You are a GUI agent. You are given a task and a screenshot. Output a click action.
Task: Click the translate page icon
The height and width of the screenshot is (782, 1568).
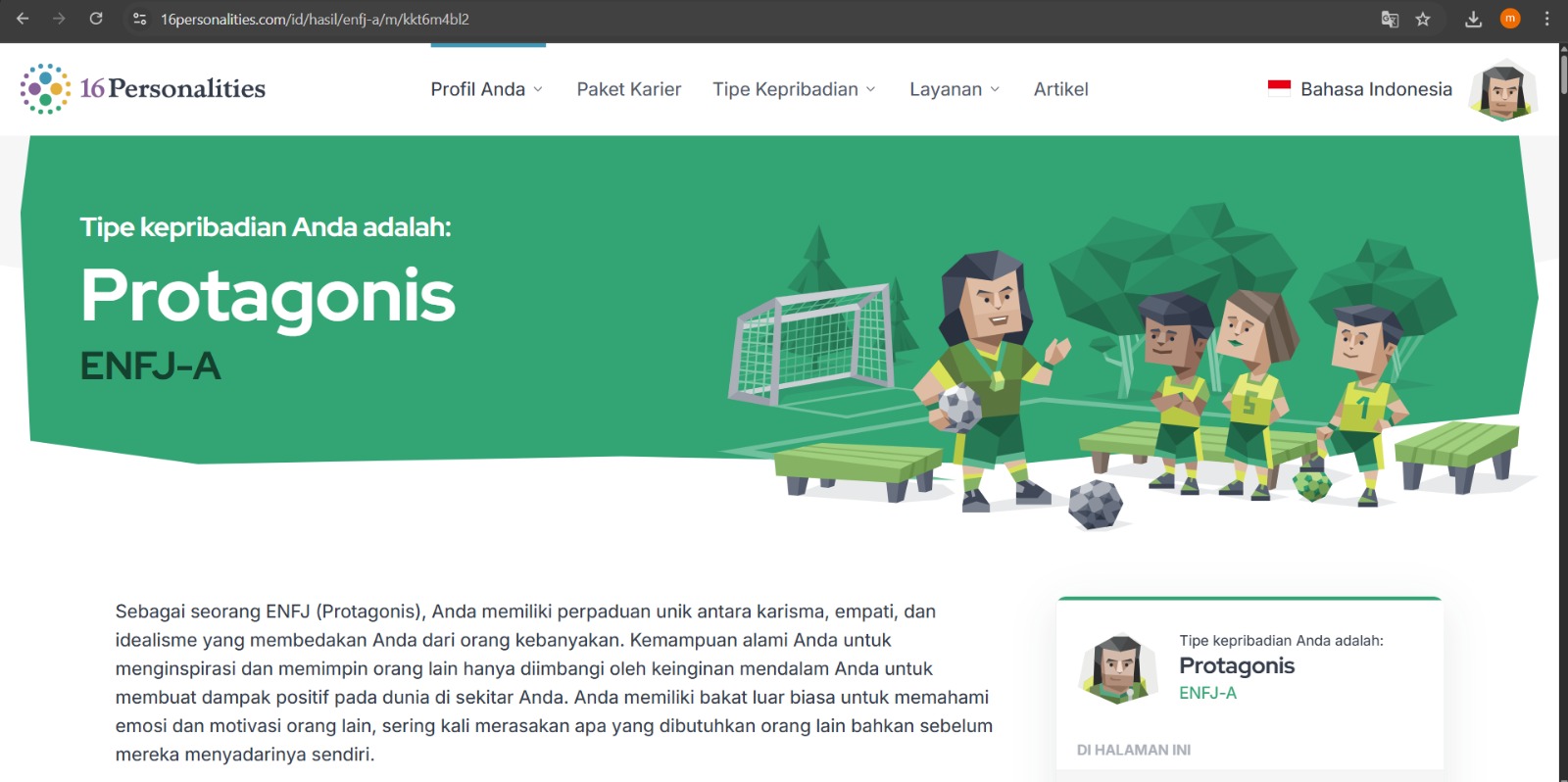coord(1390,19)
